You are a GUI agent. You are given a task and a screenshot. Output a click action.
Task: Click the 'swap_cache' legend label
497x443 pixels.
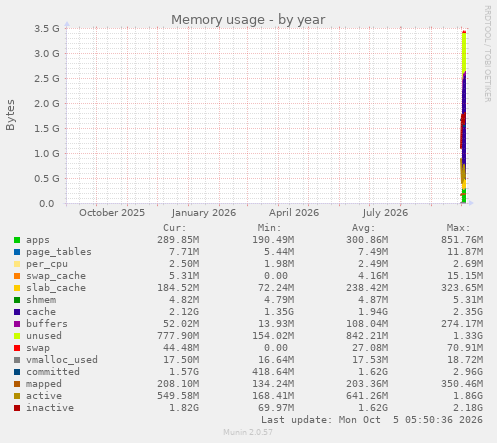56,276
